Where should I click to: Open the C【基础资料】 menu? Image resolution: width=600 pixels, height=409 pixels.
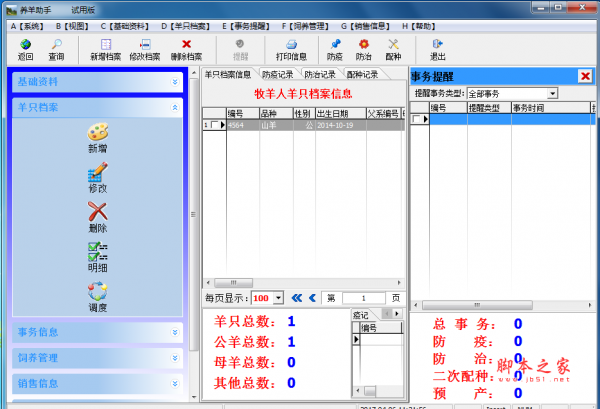(124, 26)
